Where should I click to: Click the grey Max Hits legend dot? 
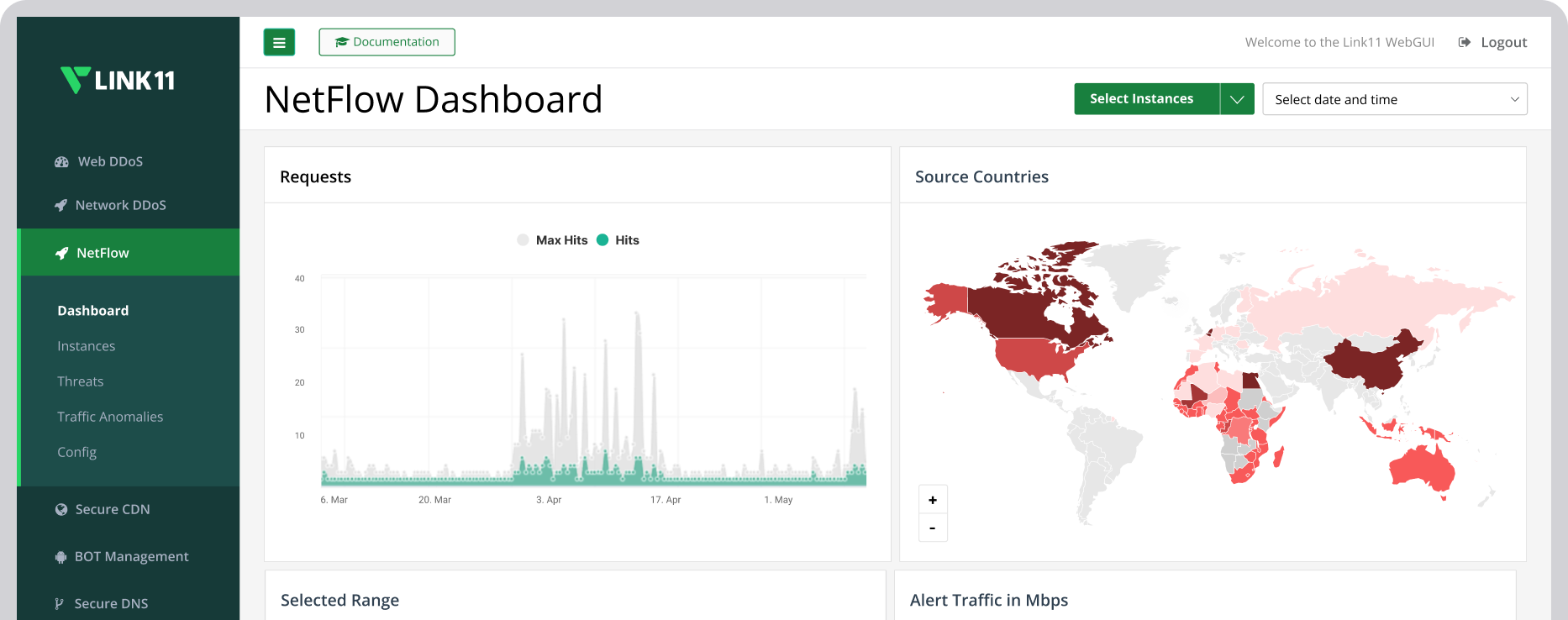[523, 240]
